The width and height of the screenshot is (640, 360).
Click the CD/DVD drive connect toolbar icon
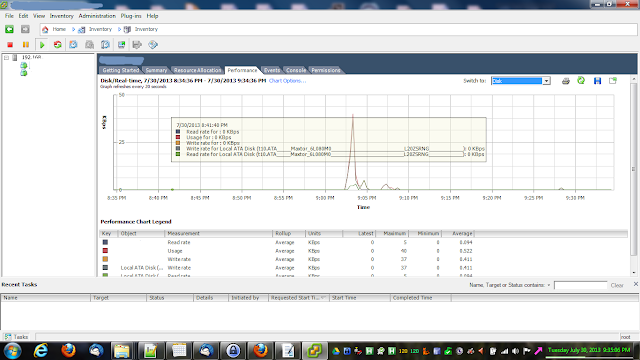(153, 44)
